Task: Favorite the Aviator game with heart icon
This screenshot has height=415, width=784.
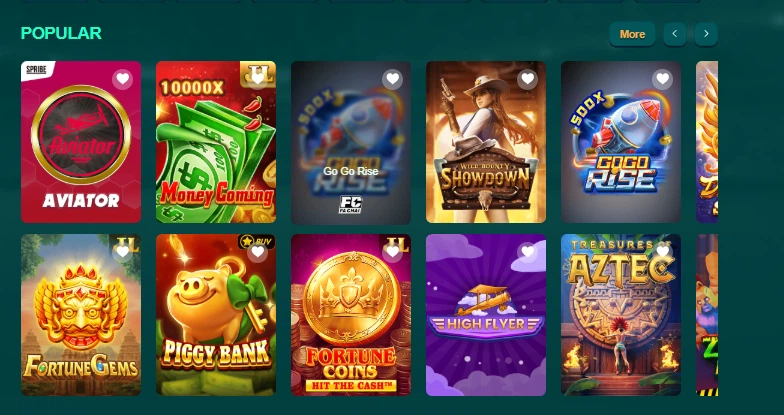Action: 122,79
